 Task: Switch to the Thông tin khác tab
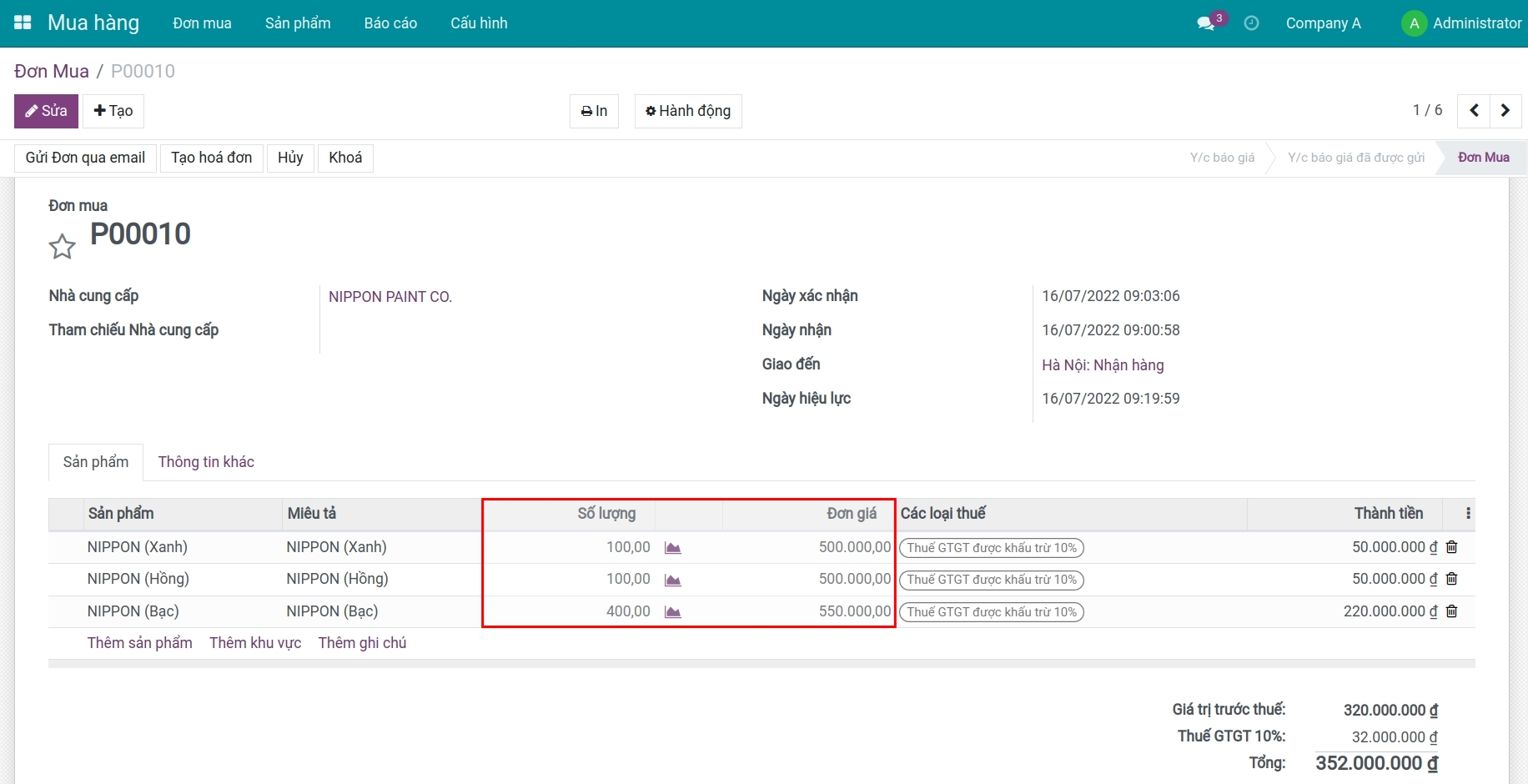205,461
